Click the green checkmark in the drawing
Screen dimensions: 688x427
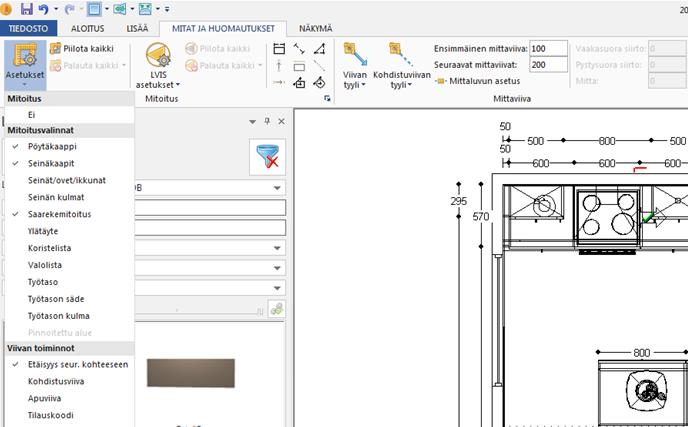(x=648, y=217)
